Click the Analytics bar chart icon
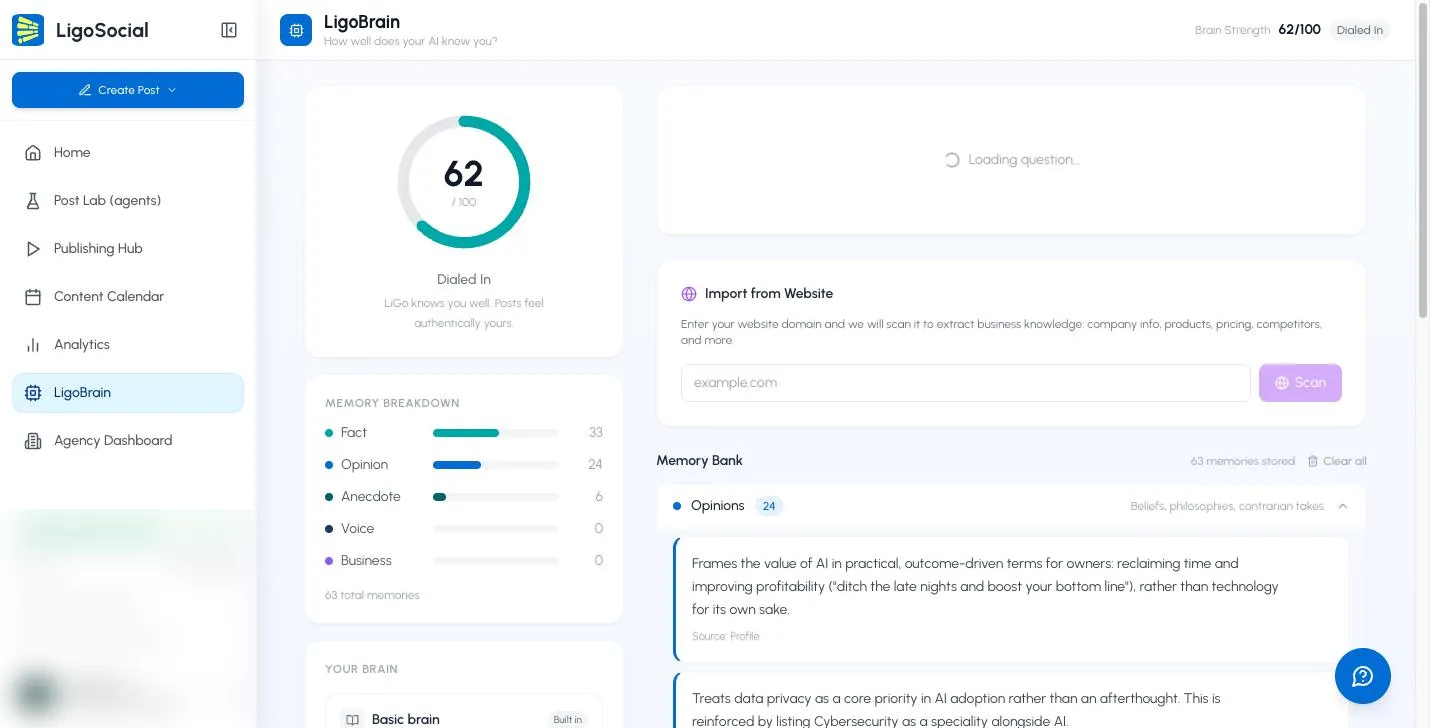The width and height of the screenshot is (1430, 728). click(x=33, y=345)
